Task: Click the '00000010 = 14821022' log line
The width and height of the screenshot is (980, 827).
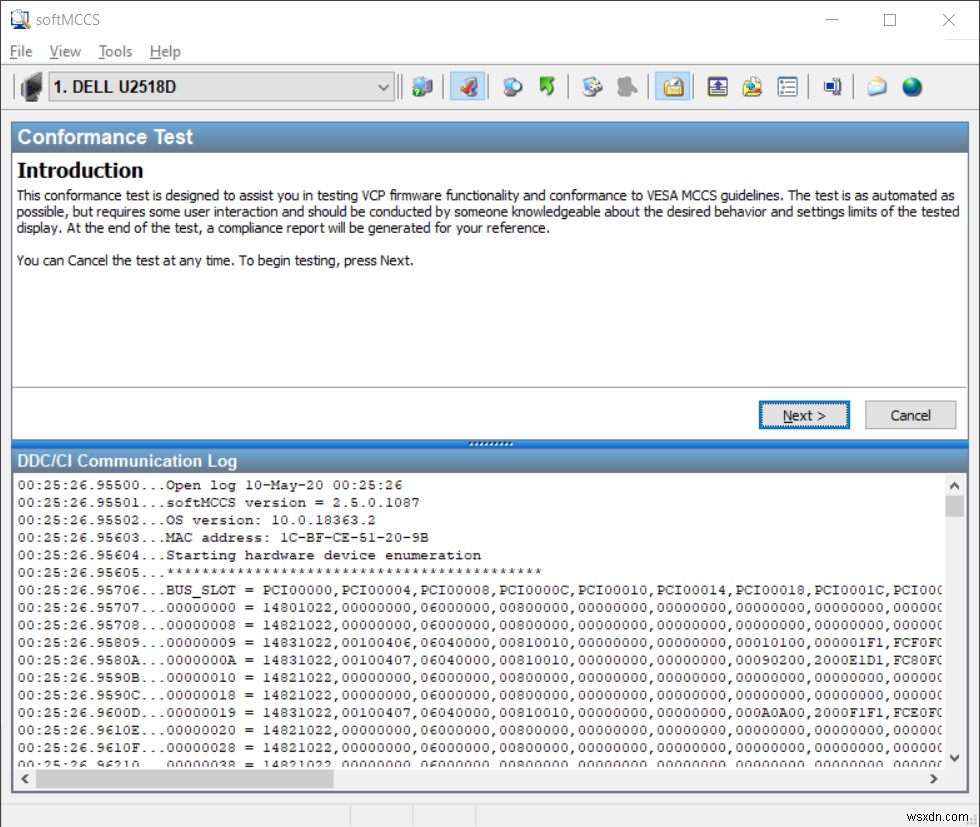Action: click(x=479, y=678)
